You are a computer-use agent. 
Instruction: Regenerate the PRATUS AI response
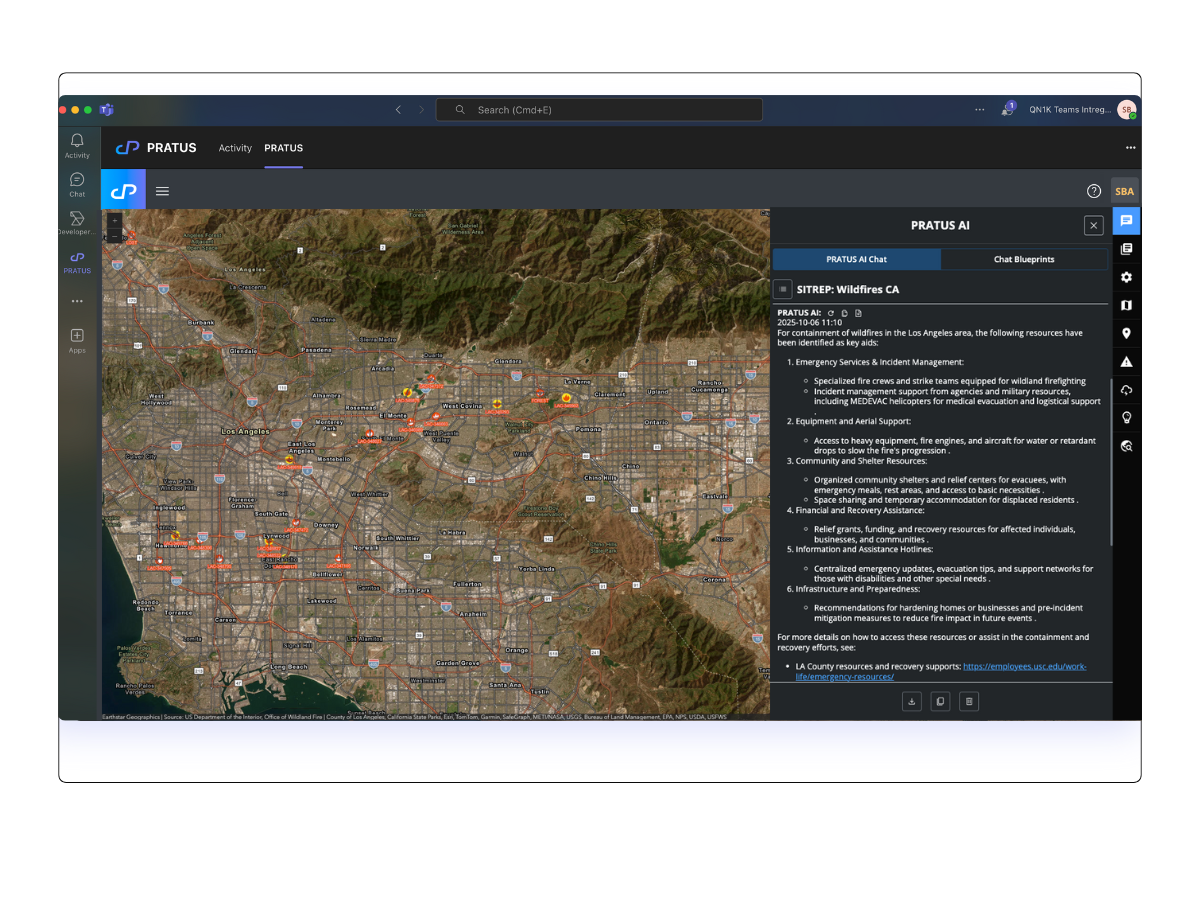pos(830,313)
